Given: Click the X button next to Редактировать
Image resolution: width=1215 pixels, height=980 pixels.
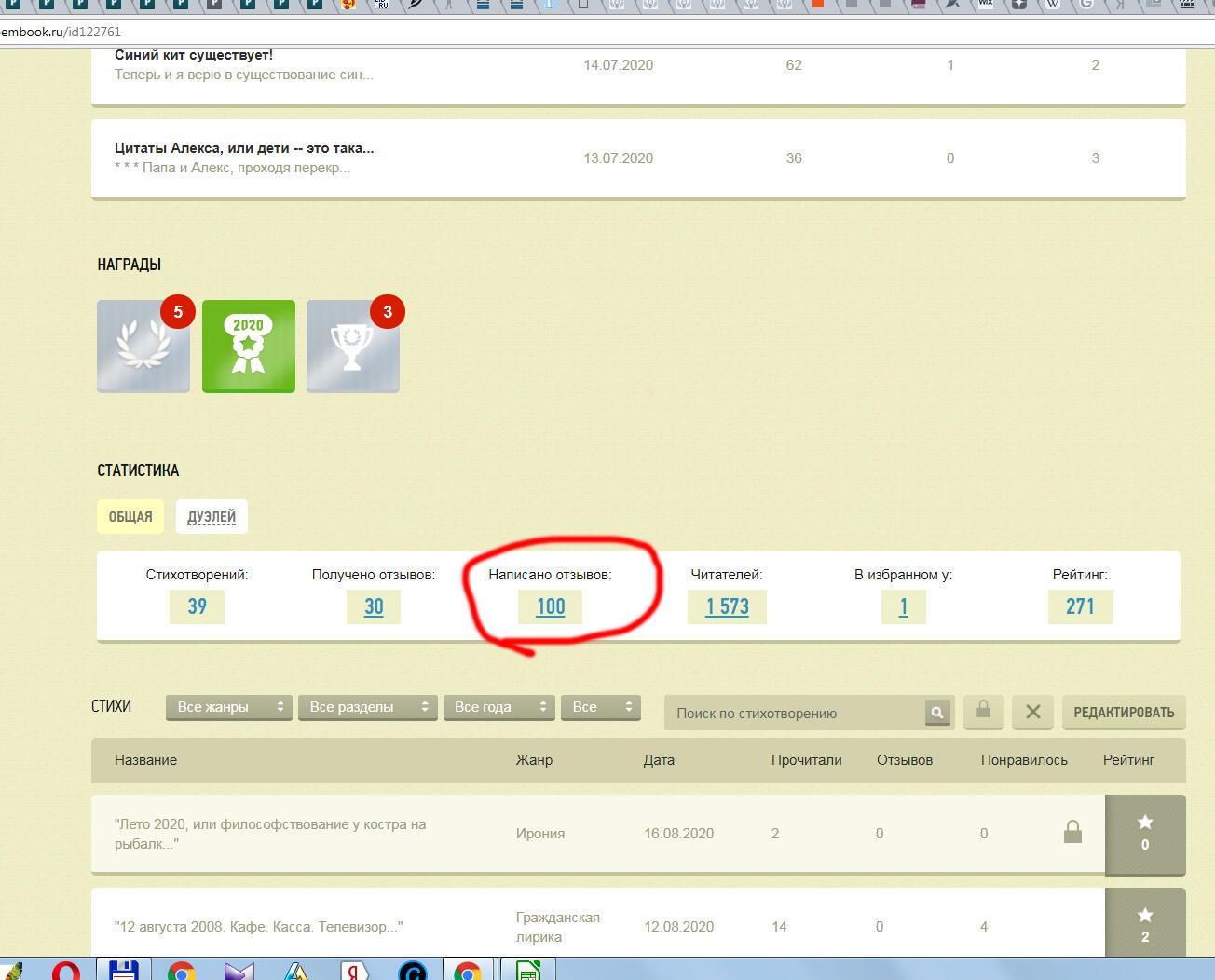Looking at the screenshot, I should (x=1032, y=712).
